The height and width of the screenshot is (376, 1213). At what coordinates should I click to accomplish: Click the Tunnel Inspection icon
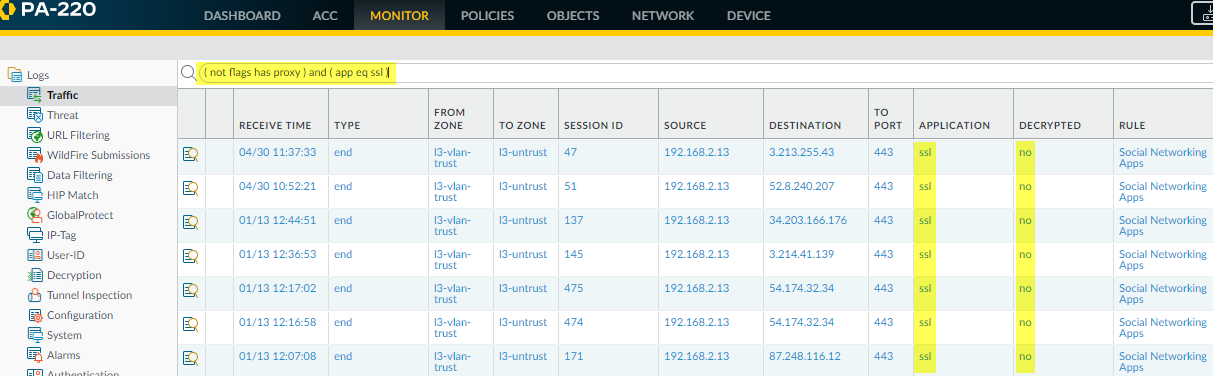[35, 295]
